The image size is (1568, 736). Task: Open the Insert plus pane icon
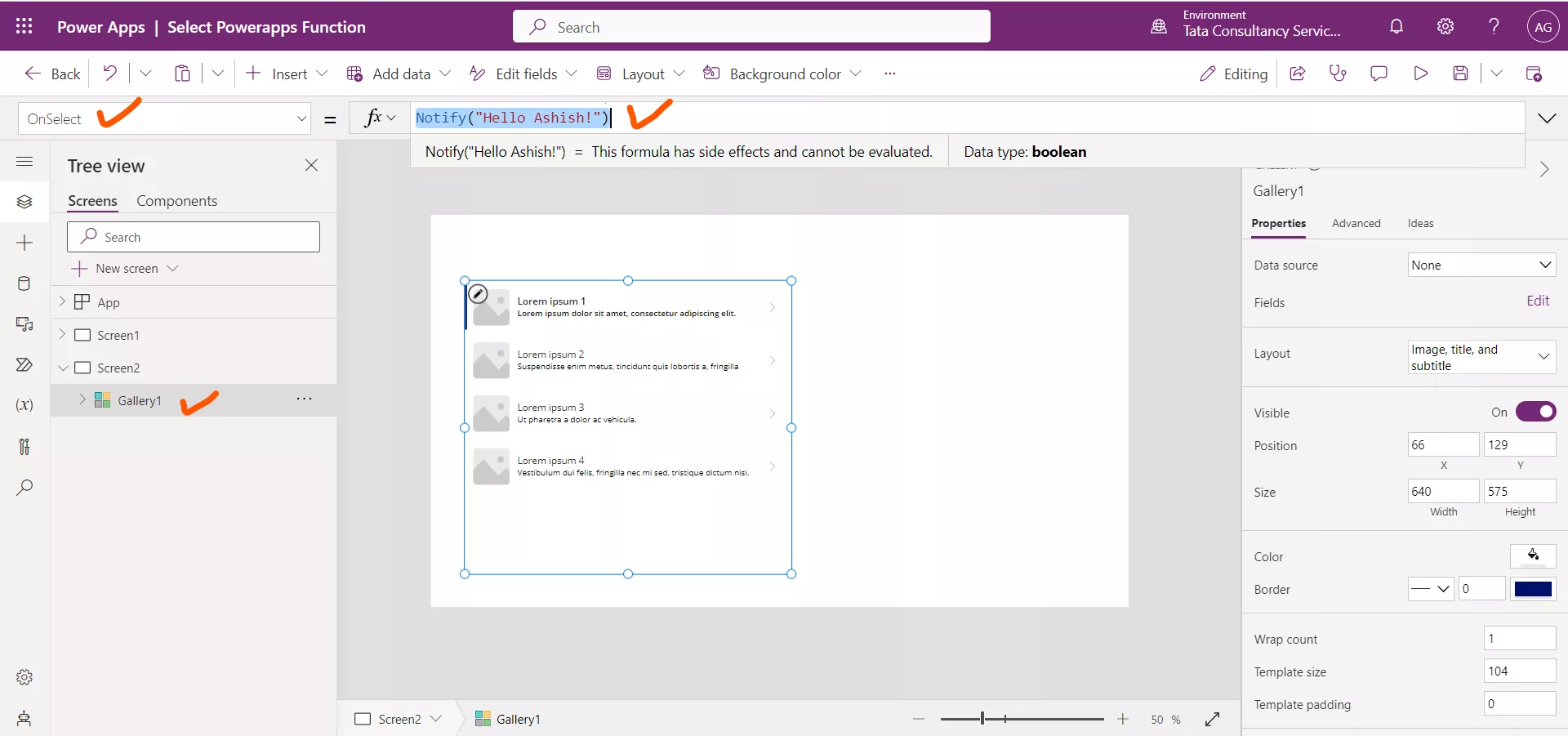coord(24,243)
